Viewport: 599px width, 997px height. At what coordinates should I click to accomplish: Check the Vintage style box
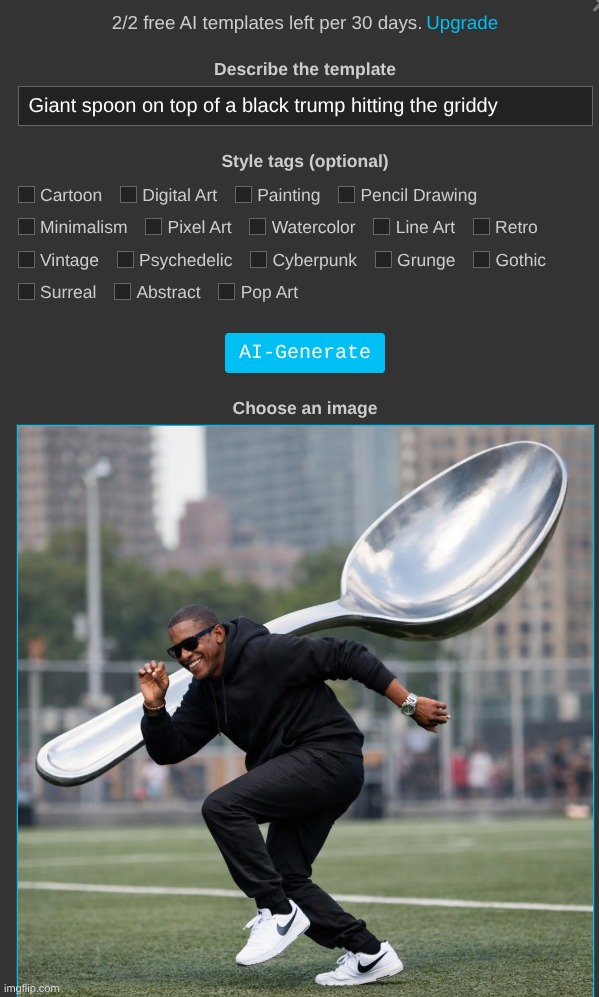[26, 259]
